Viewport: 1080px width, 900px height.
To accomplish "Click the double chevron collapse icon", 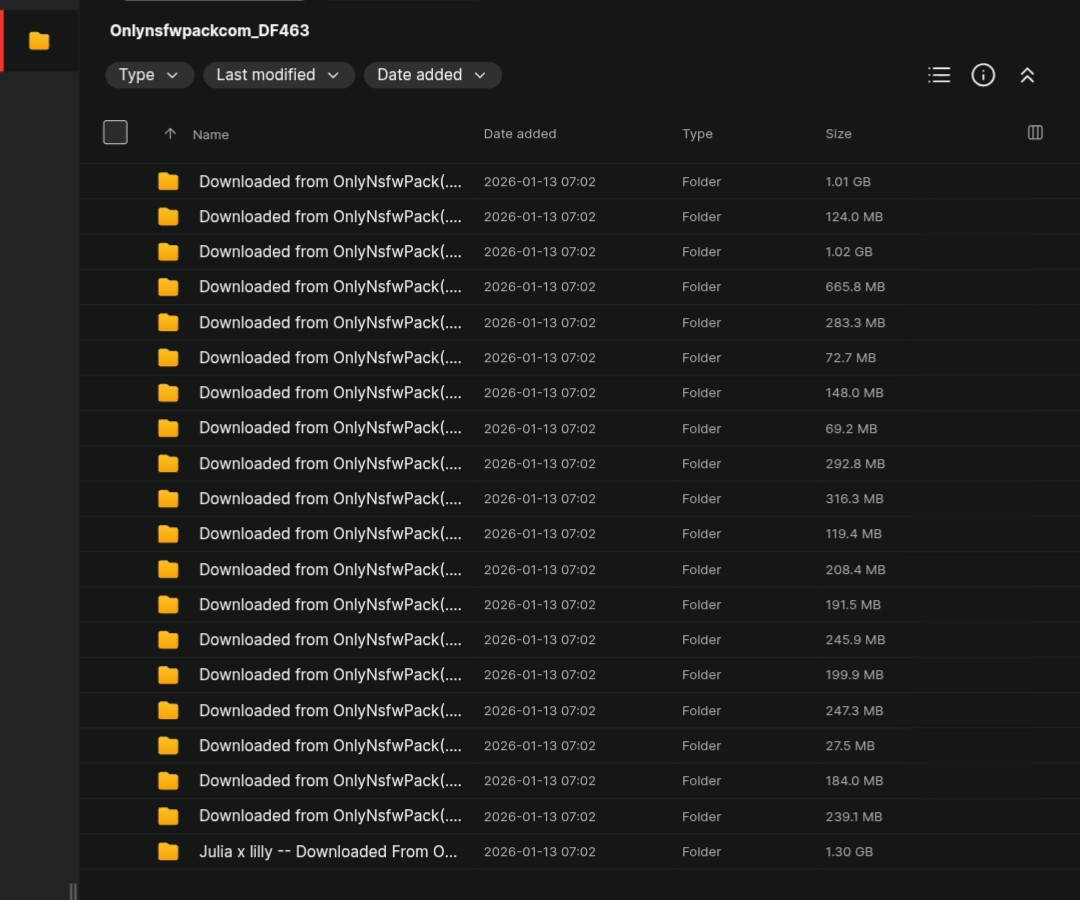I will pyautogui.click(x=1027, y=75).
